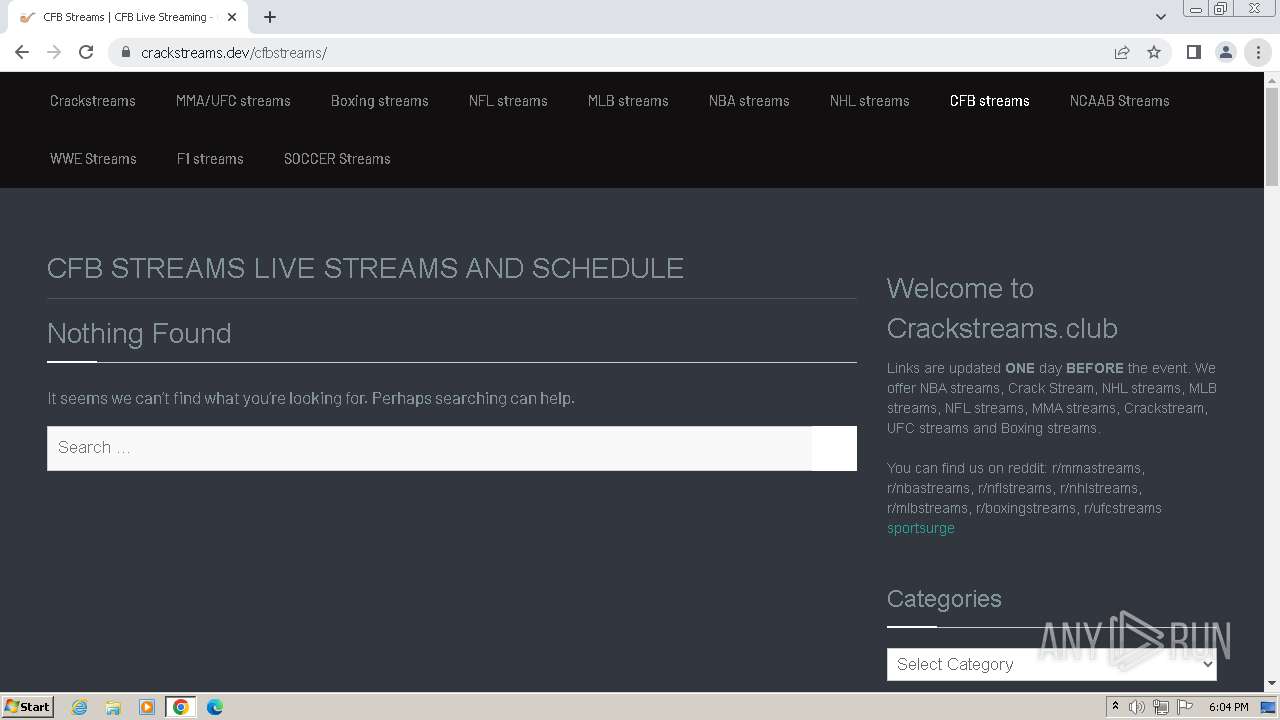Click the page vertical scrollbar thumb

pyautogui.click(x=1272, y=137)
